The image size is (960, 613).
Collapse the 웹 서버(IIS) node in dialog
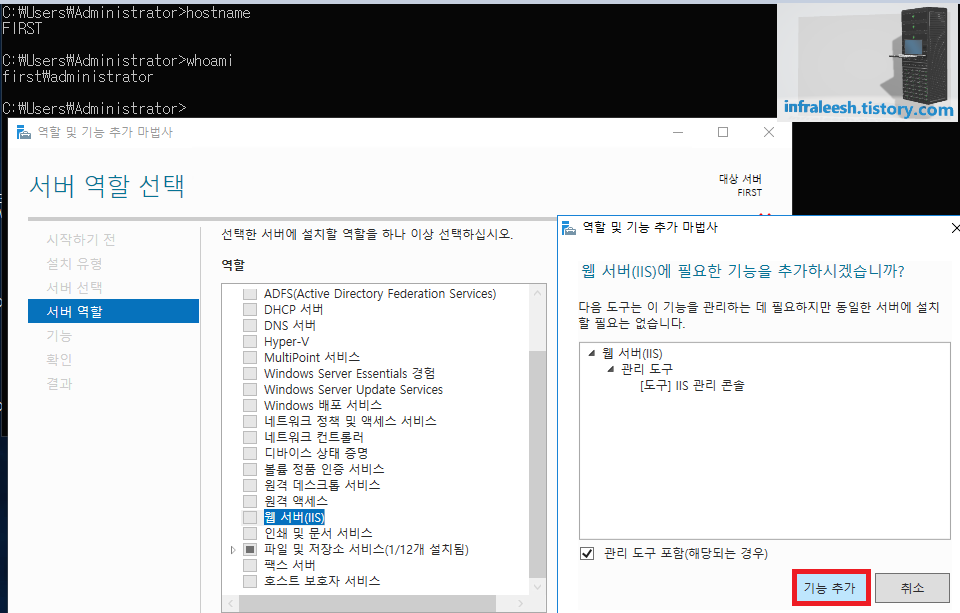click(591, 353)
